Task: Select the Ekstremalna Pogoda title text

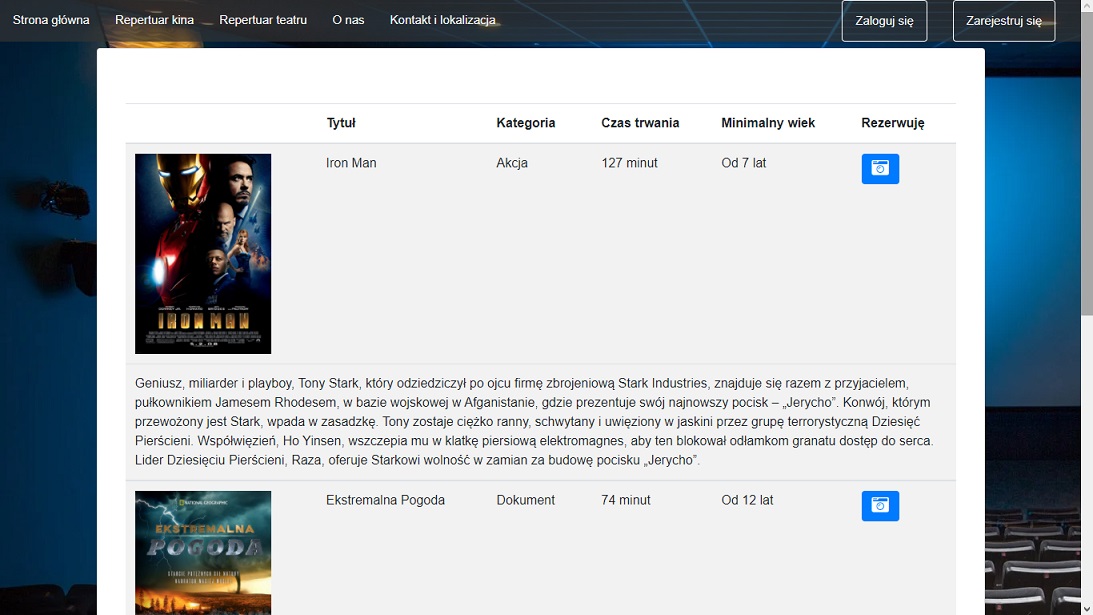Action: coord(385,500)
